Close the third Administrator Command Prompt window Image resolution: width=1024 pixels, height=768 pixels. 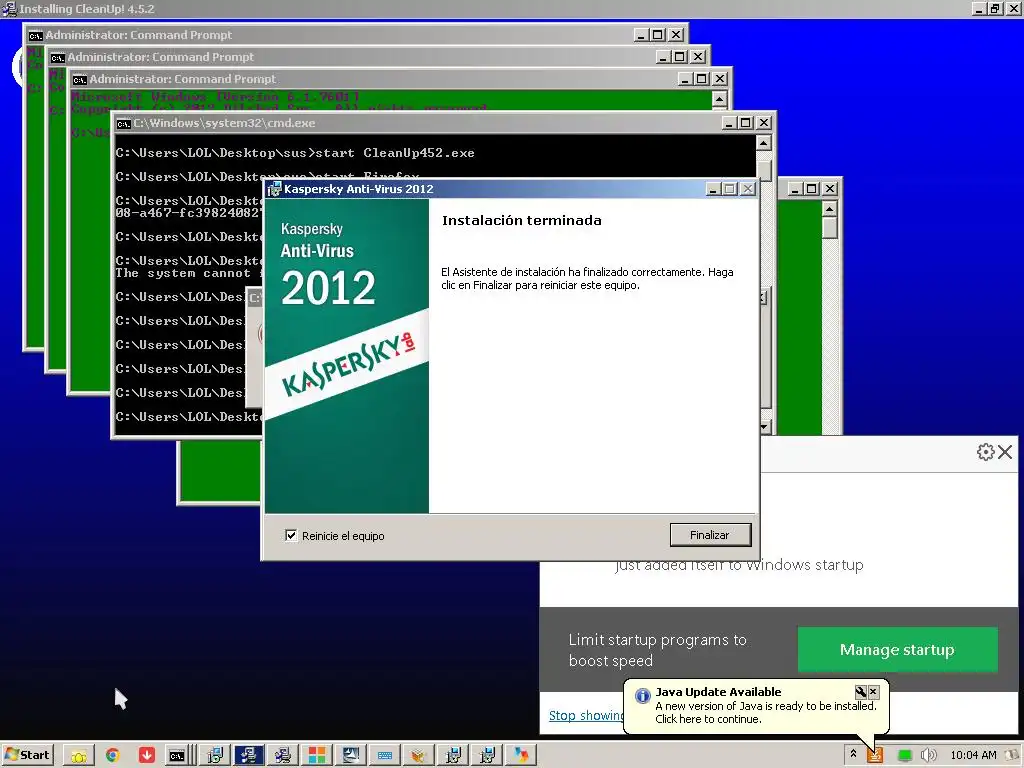point(720,79)
